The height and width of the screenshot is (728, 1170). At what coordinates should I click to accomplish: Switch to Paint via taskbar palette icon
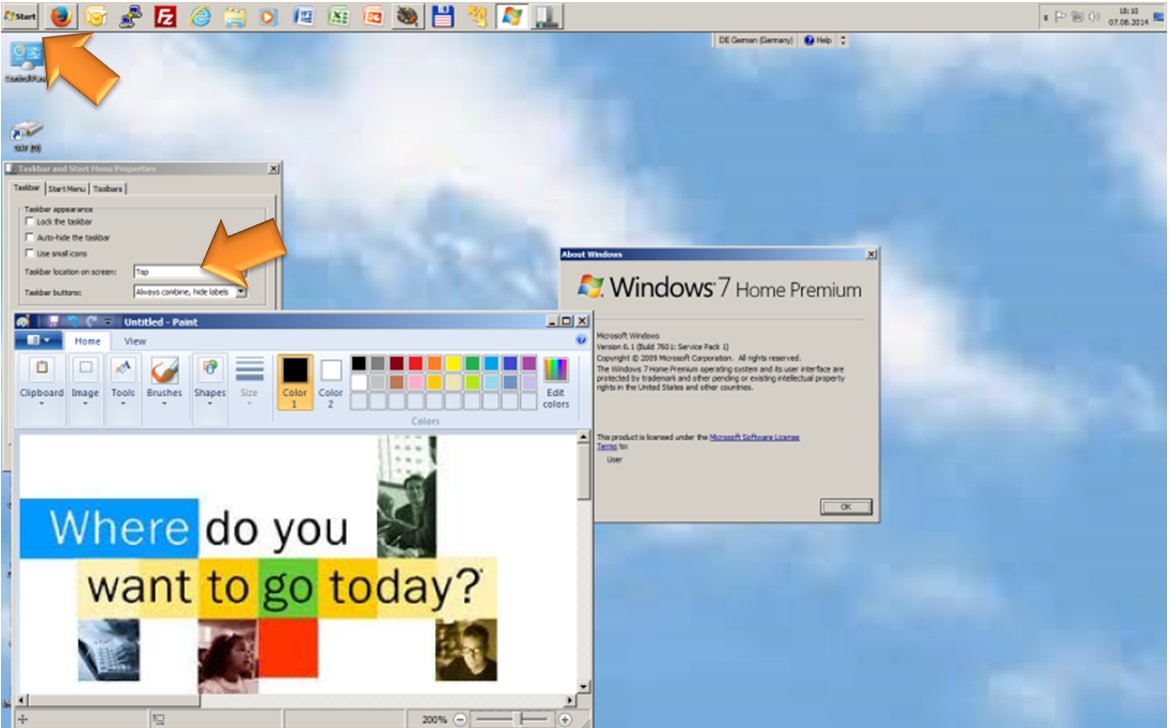pyautogui.click(x=407, y=16)
